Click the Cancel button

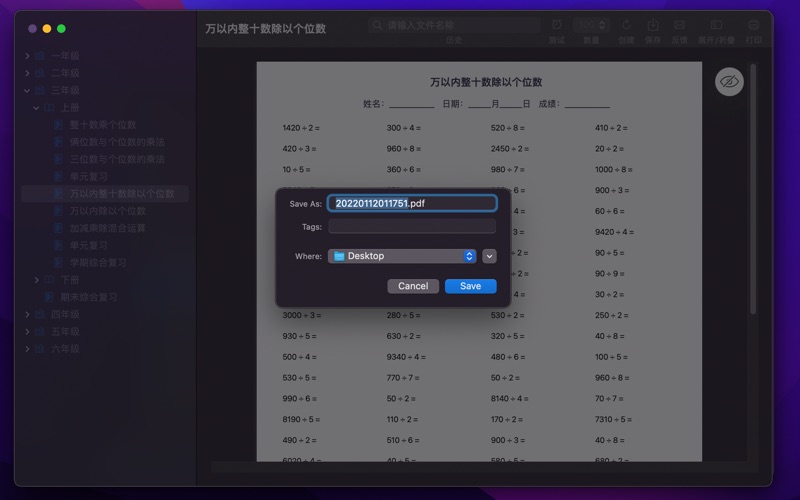click(x=413, y=286)
